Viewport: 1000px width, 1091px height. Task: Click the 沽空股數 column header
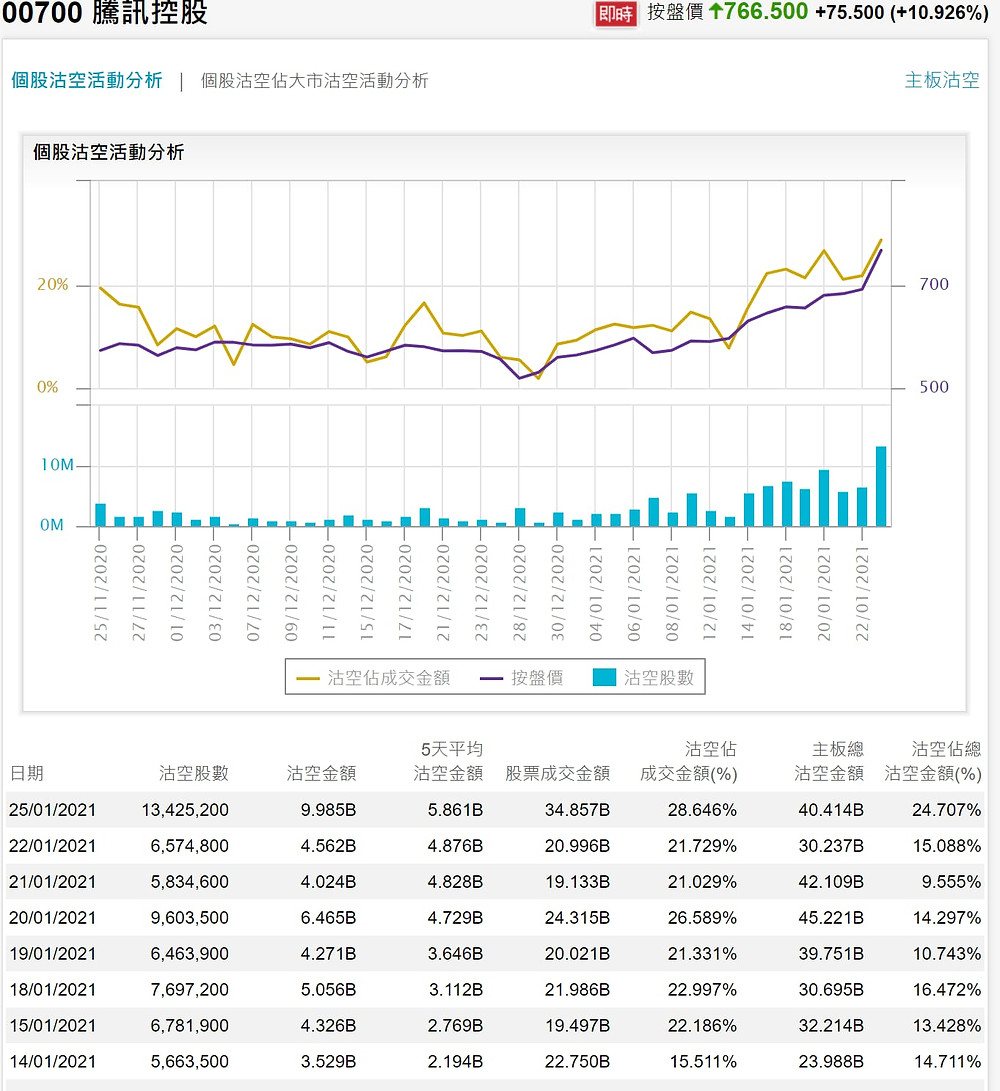tap(193, 773)
